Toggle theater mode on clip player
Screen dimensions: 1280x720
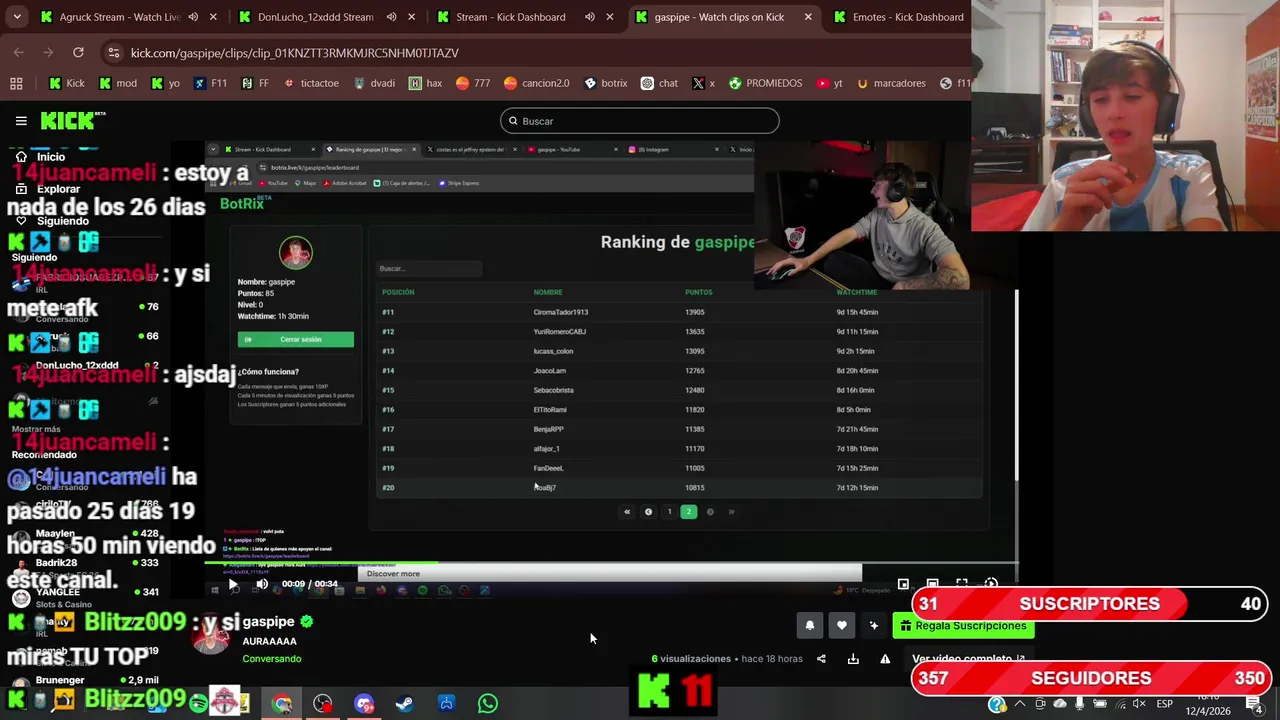point(932,584)
